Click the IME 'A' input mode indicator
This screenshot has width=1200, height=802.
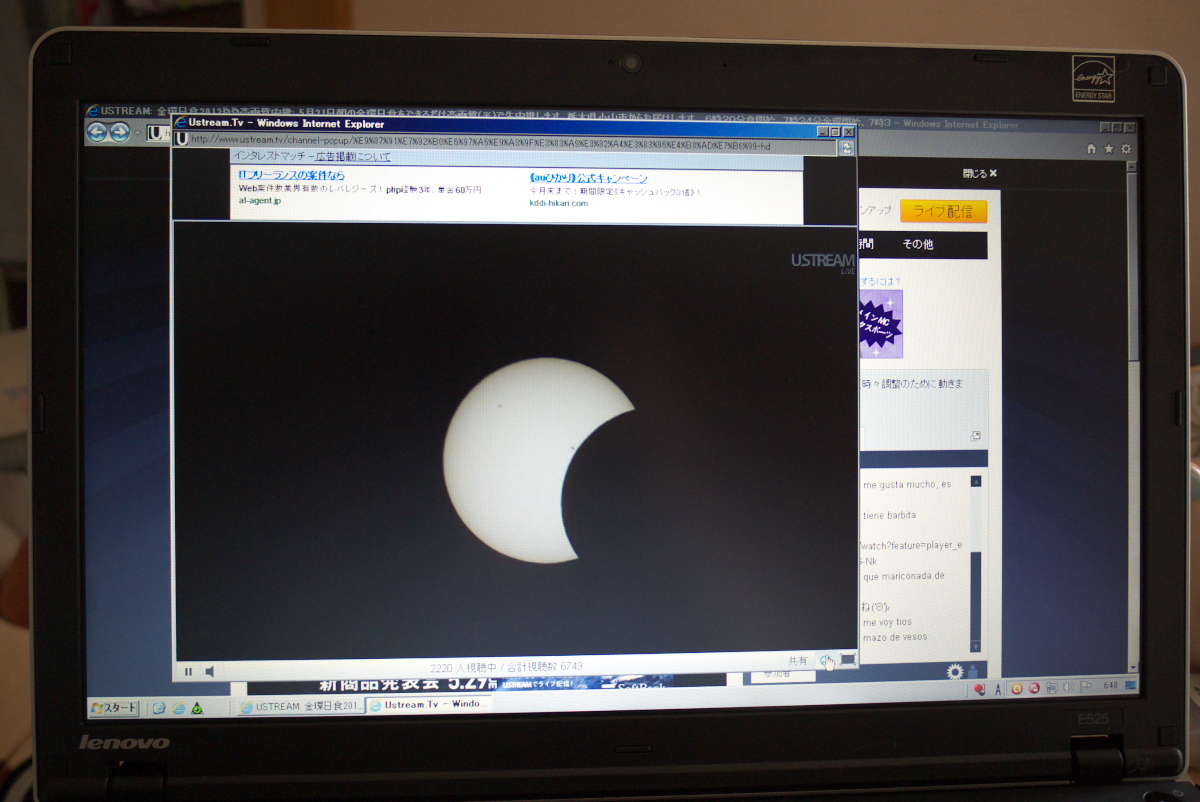(998, 689)
